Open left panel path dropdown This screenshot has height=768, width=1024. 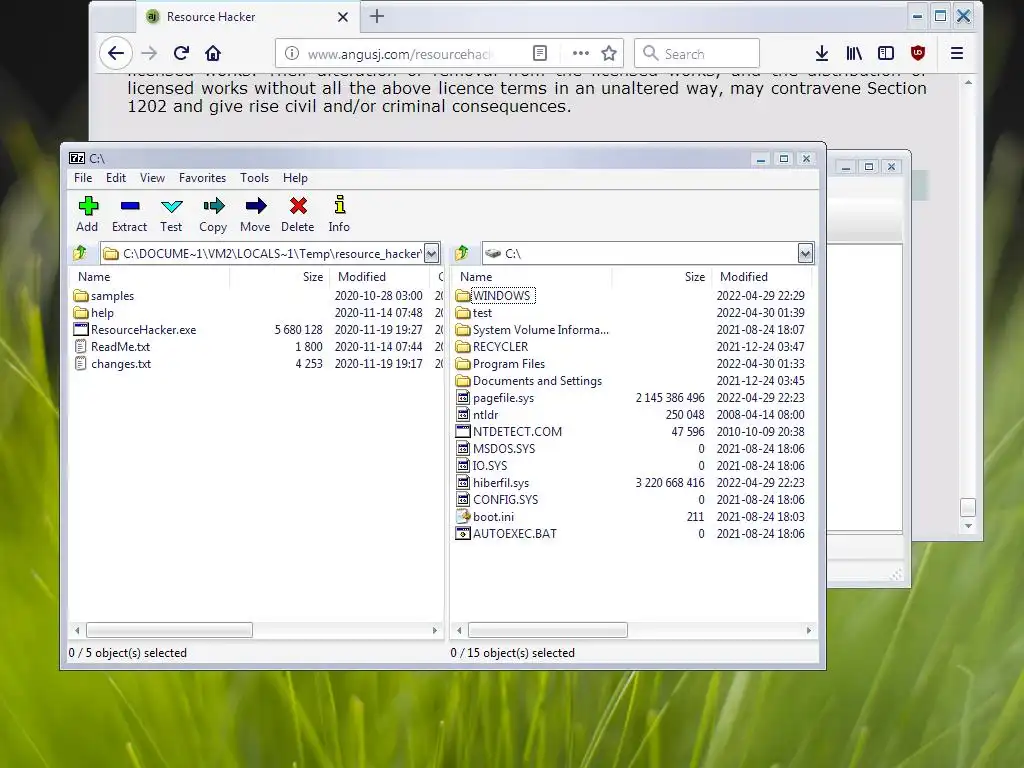[x=432, y=253]
